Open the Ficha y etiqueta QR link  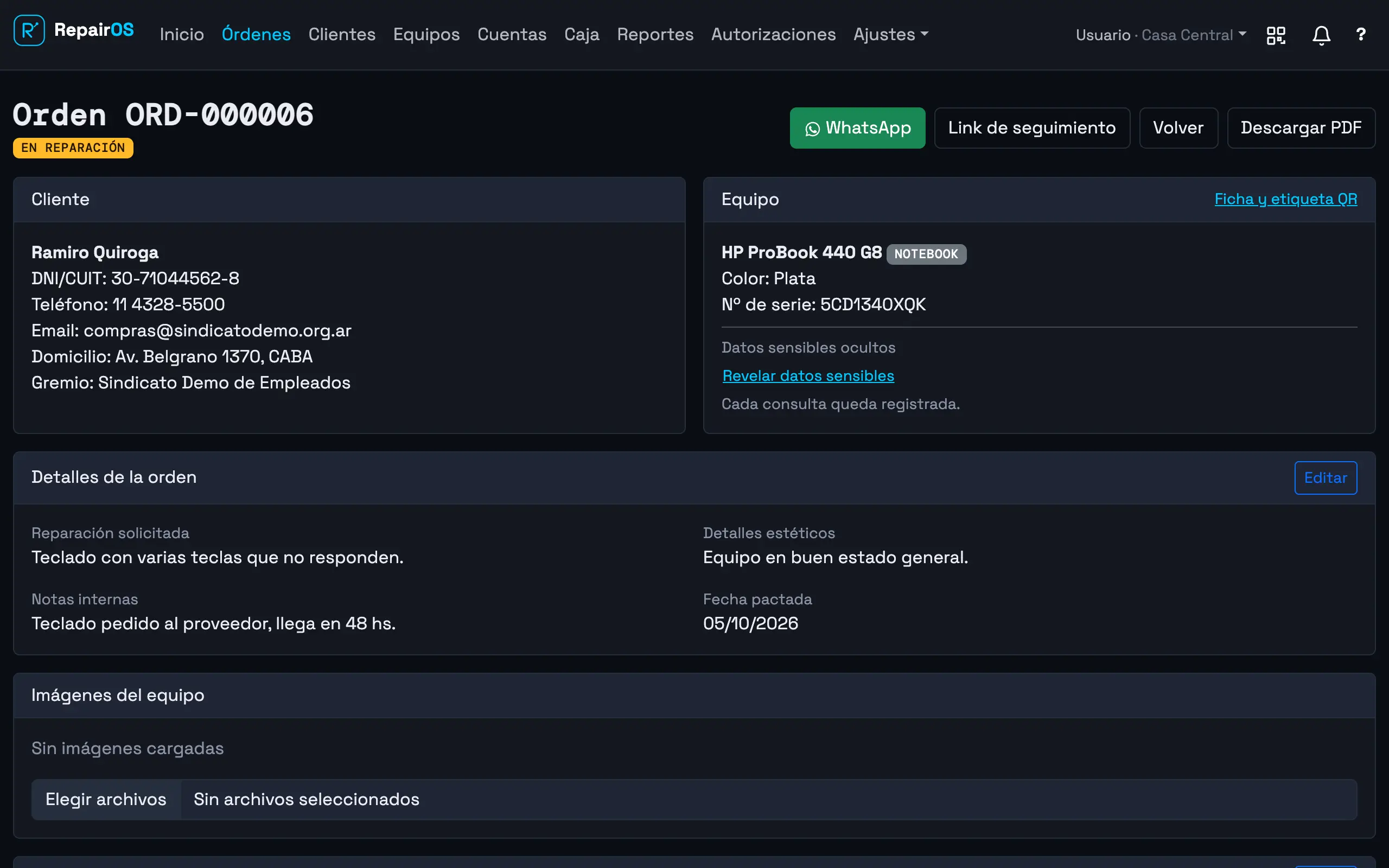coord(1286,199)
